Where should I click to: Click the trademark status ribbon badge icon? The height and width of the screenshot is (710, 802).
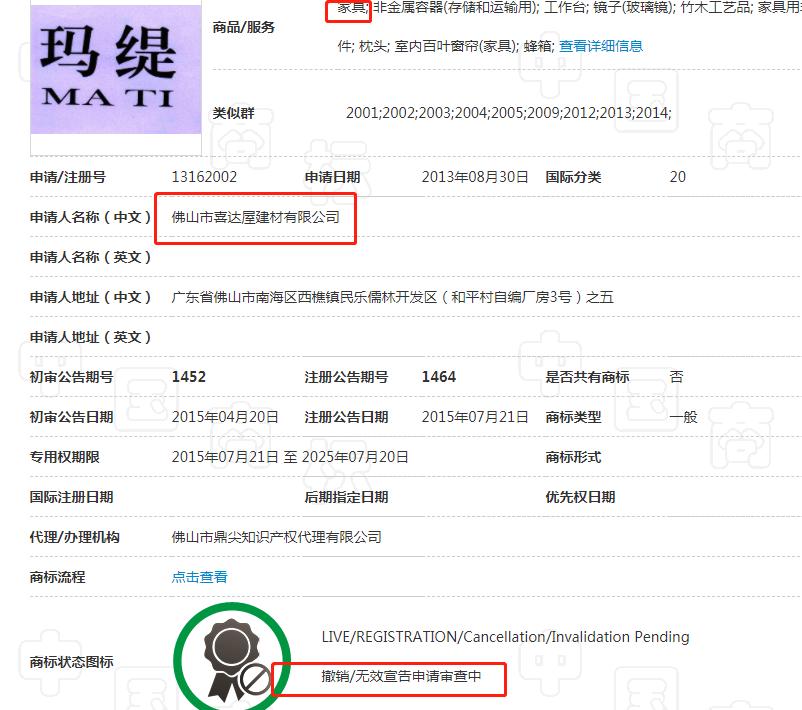(x=232, y=658)
